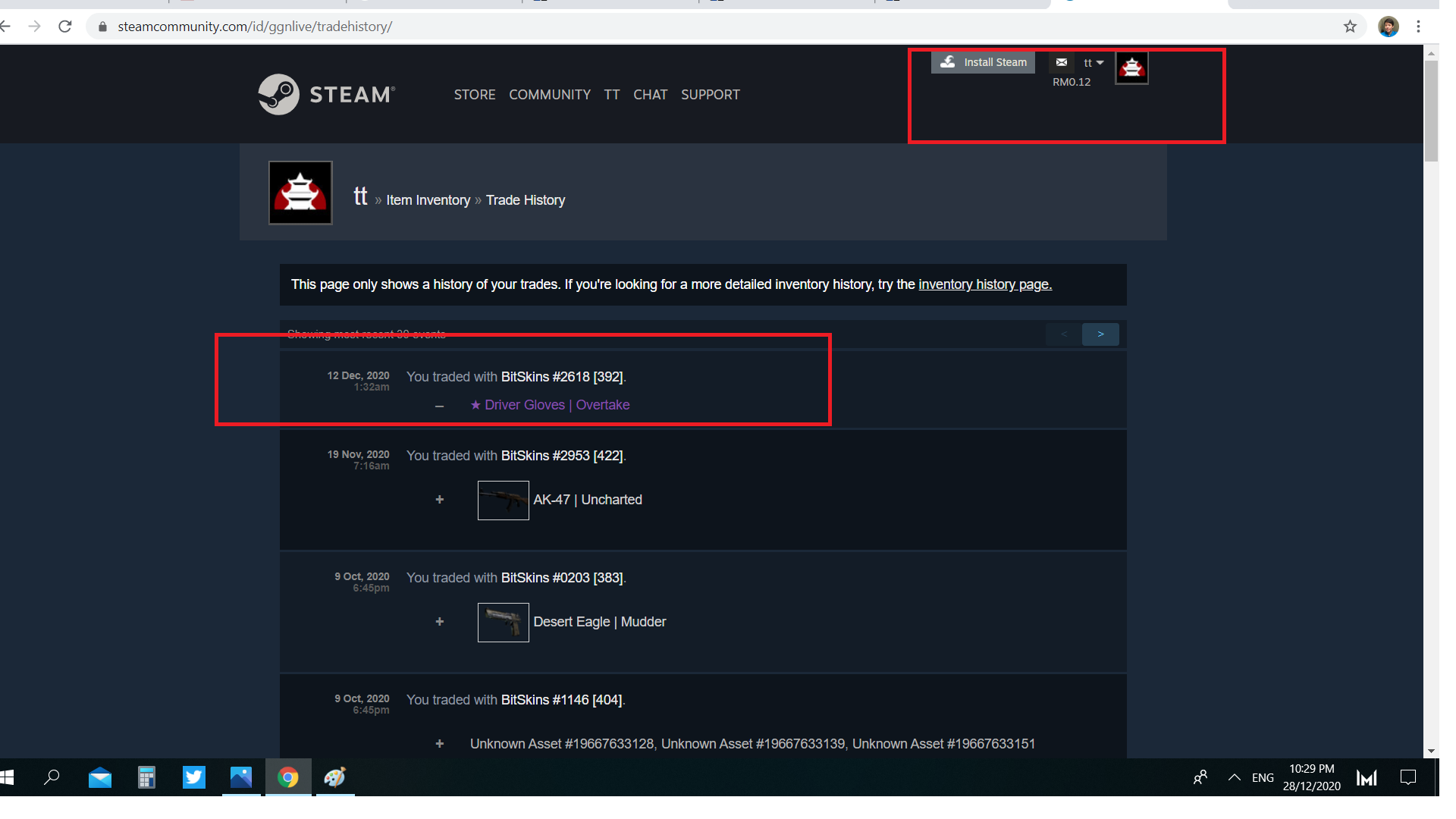Click the scrollbar down arrow
This screenshot has height=819, width=1456.
click(x=1431, y=751)
